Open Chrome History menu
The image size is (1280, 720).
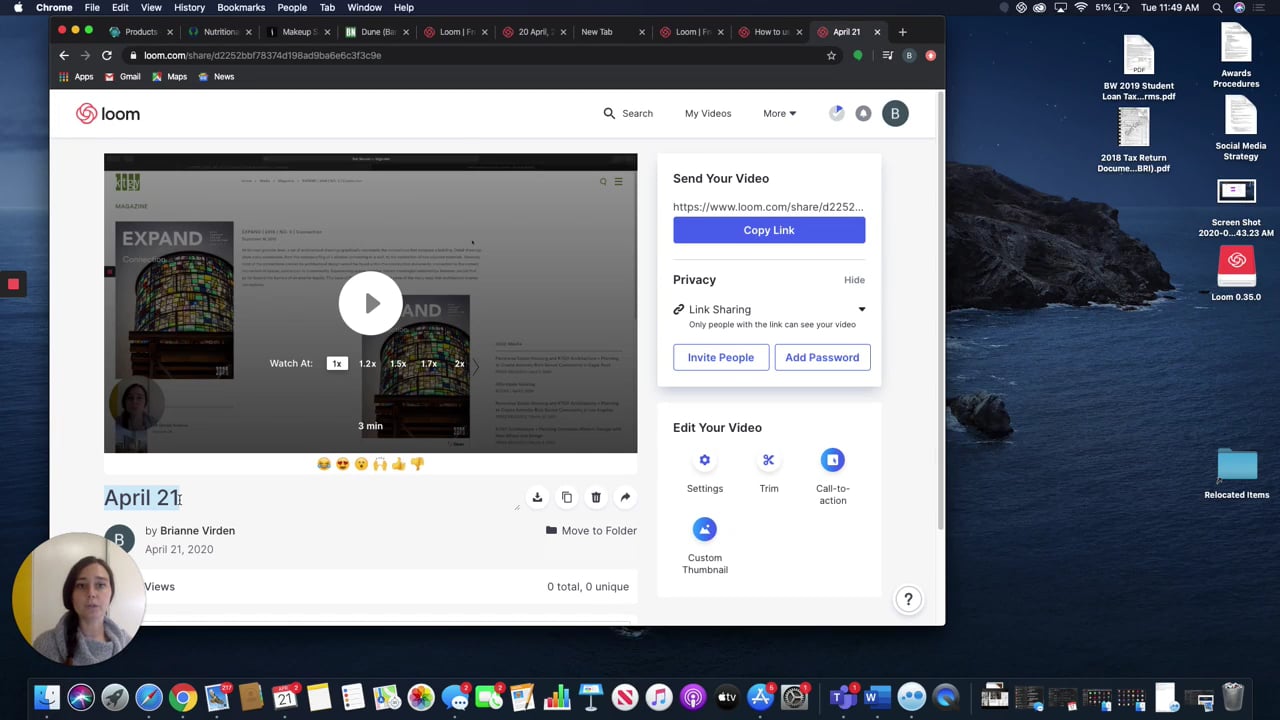pos(189,7)
